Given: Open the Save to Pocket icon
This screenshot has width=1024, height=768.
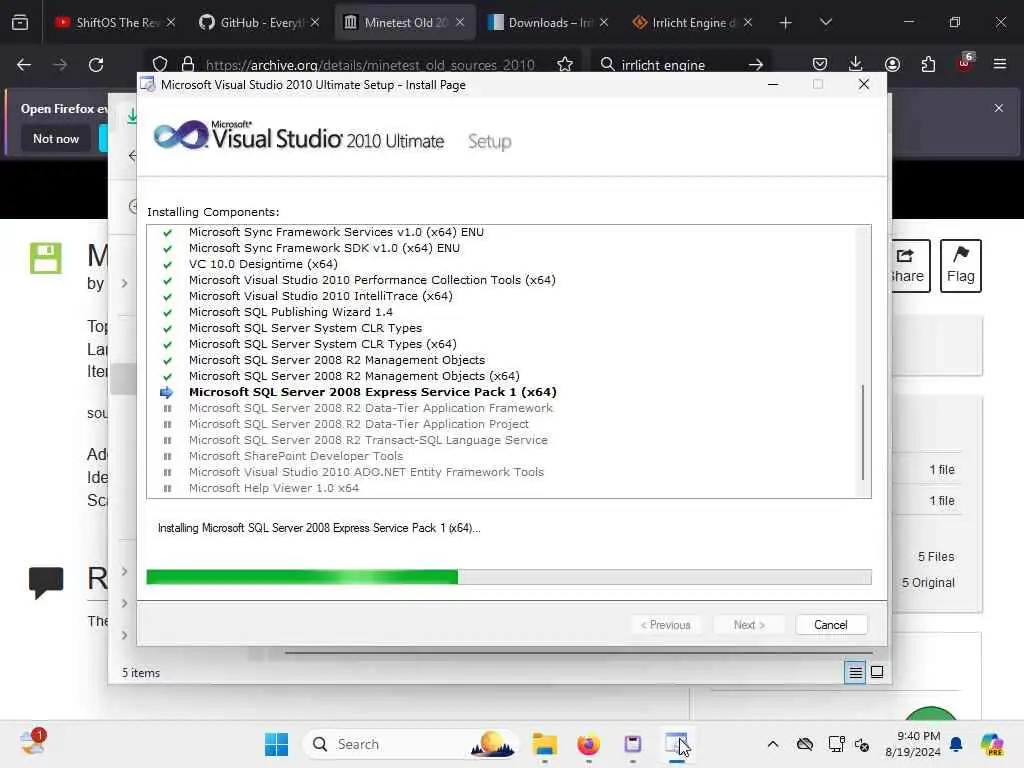Looking at the screenshot, I should 820,64.
